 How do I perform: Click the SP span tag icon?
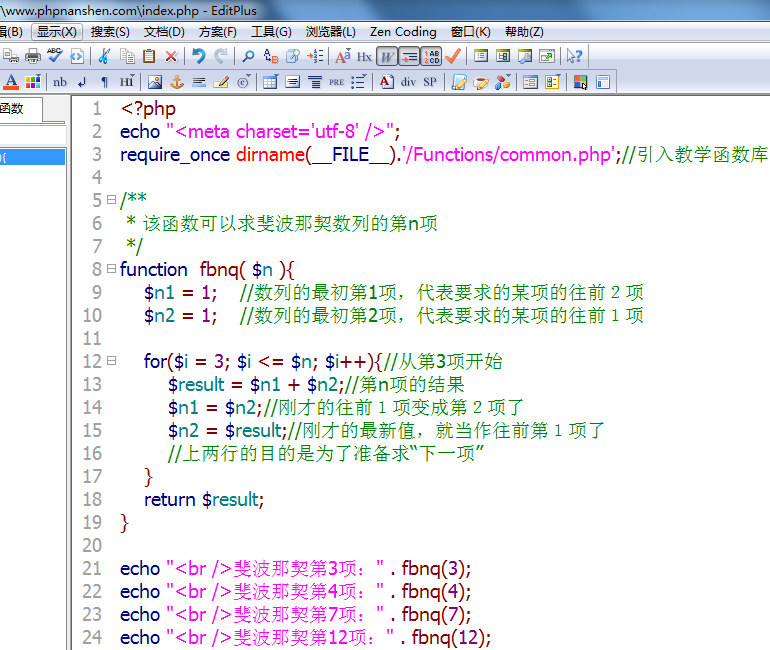click(x=430, y=82)
